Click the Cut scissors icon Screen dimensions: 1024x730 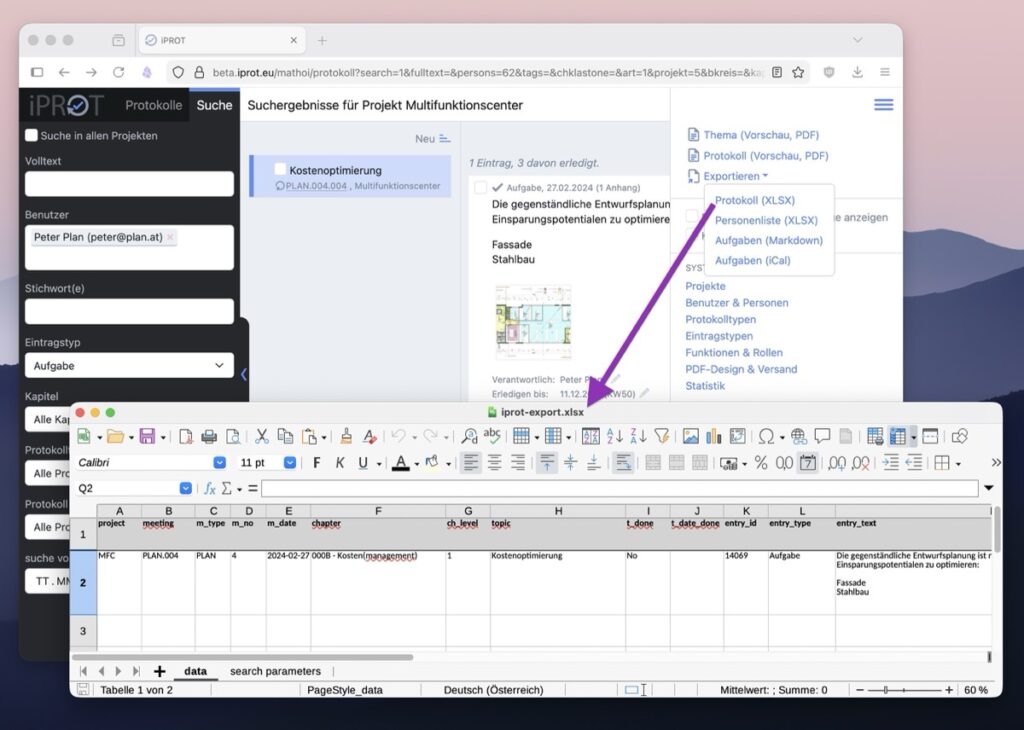(261, 436)
